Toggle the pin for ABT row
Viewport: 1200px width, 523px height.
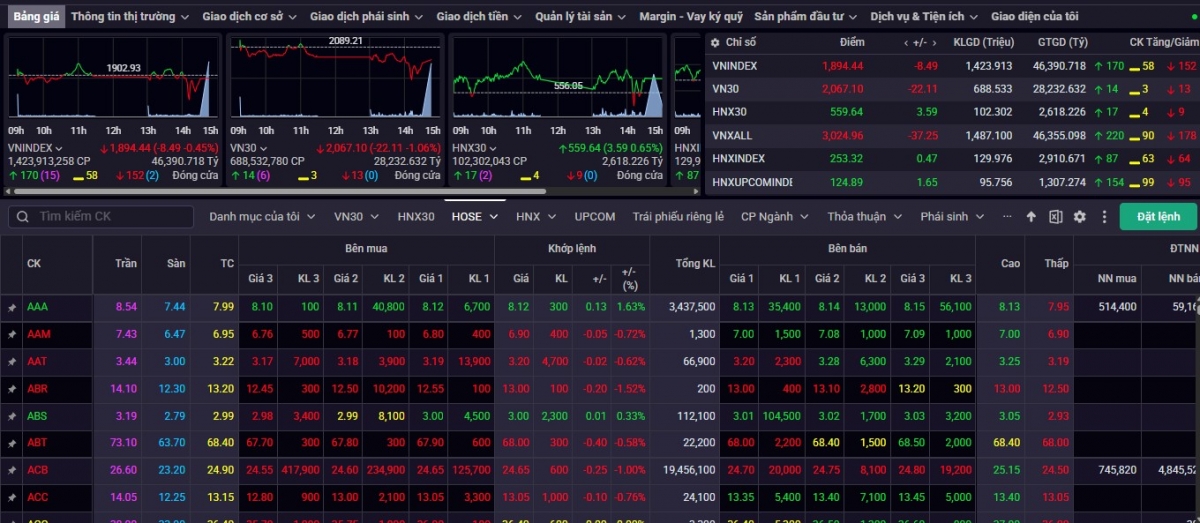pyautogui.click(x=12, y=443)
